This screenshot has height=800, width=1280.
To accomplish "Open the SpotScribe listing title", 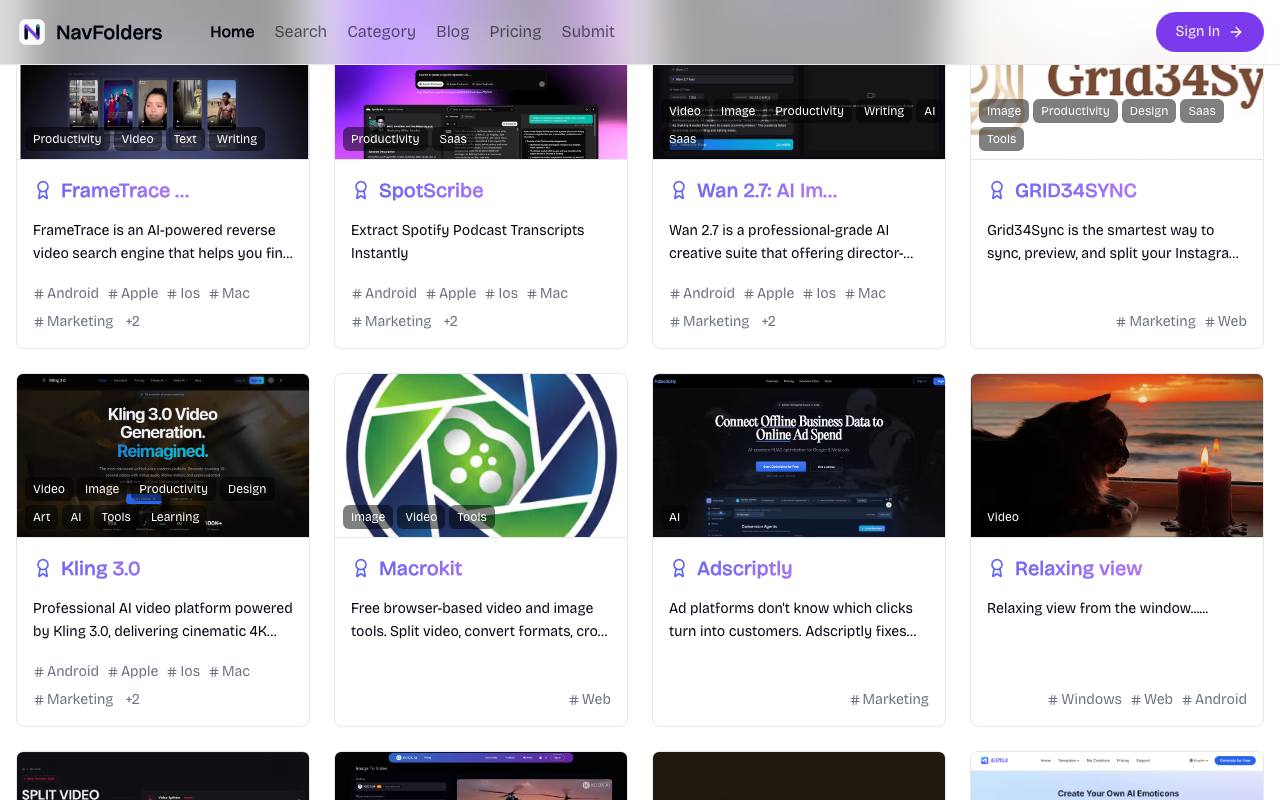I will 431,190.
